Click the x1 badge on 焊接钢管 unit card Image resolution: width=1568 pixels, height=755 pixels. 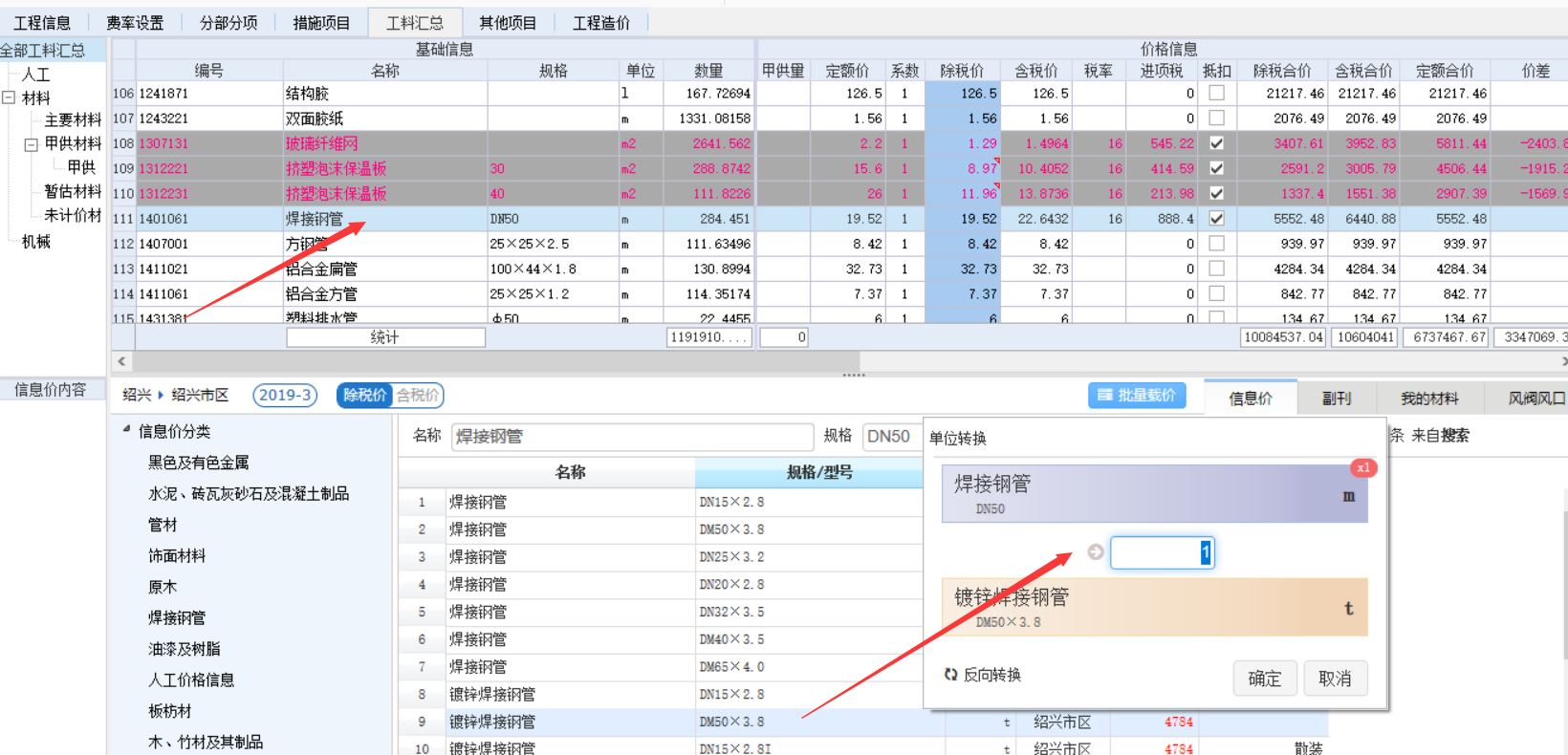coord(1362,467)
